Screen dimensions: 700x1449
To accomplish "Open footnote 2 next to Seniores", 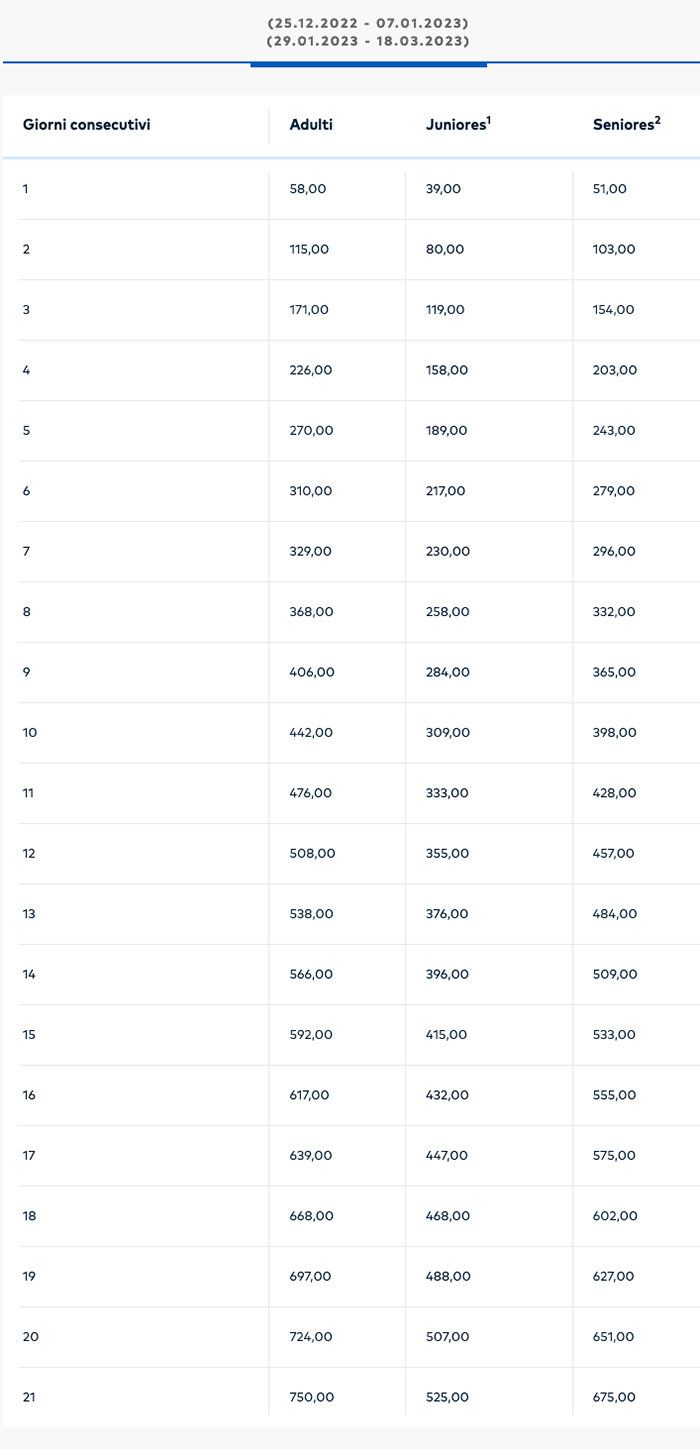I will coord(658,120).
